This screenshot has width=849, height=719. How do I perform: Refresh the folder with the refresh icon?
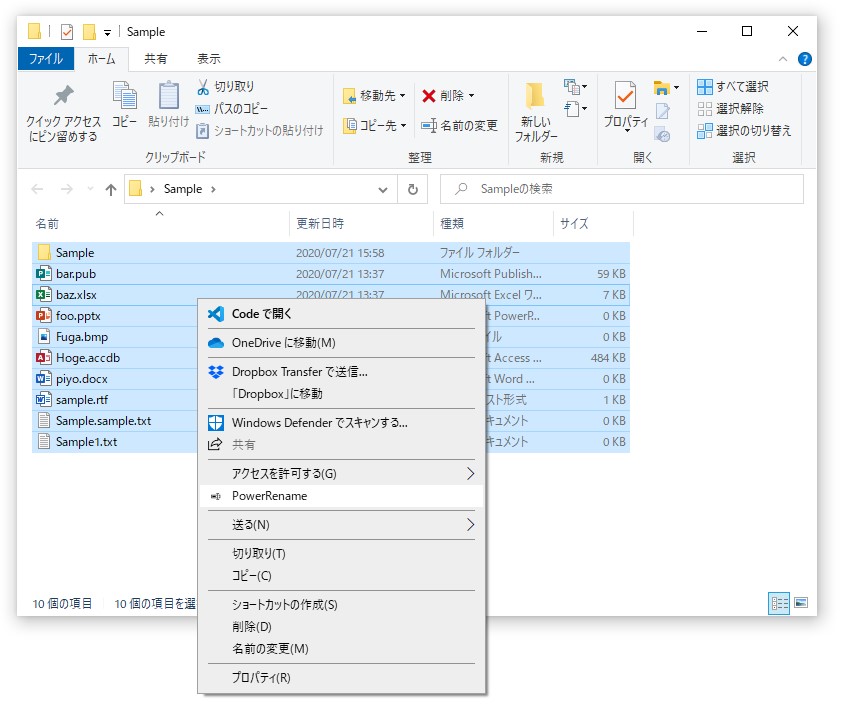click(412, 189)
